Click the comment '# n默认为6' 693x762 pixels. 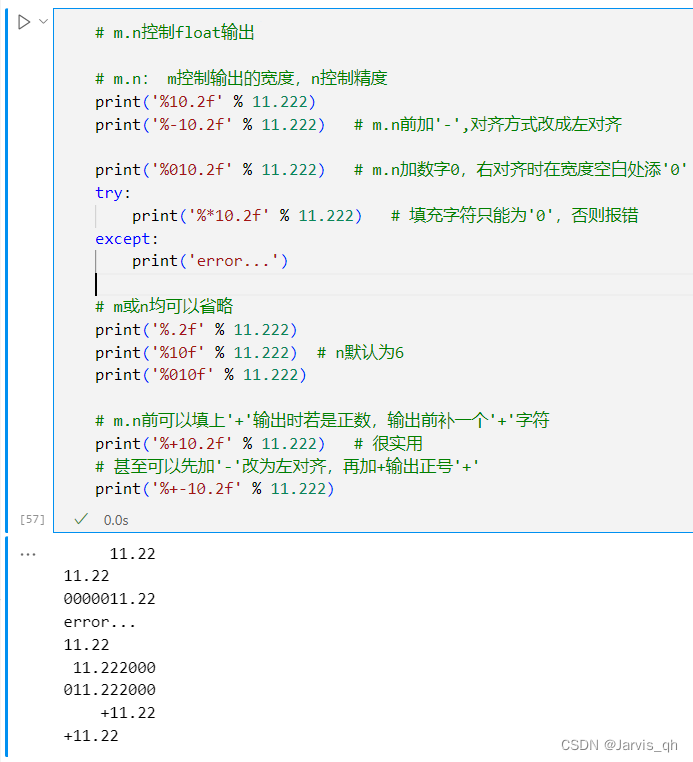360,352
